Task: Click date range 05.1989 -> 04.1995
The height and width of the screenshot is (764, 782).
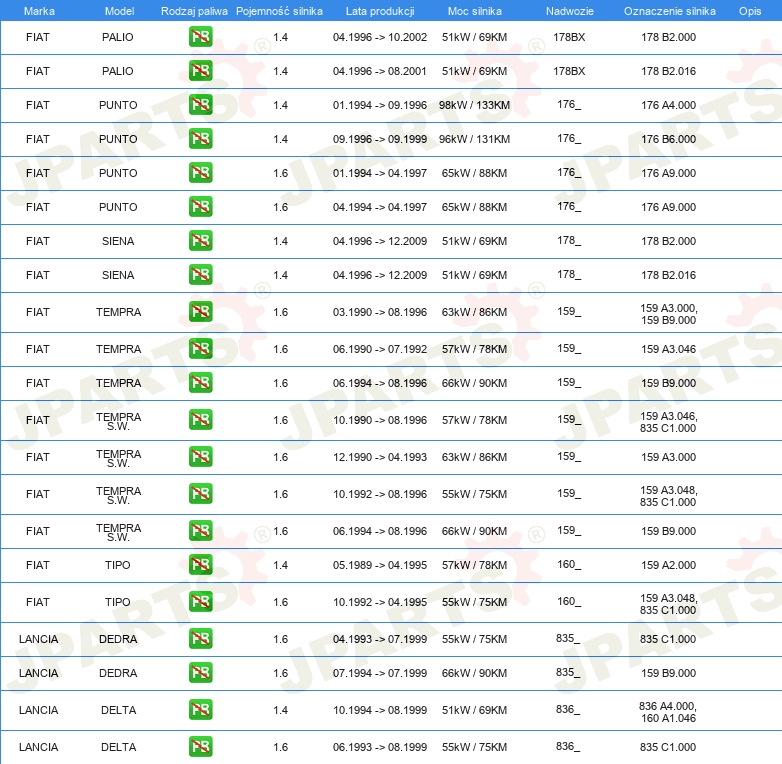Action: pos(380,565)
